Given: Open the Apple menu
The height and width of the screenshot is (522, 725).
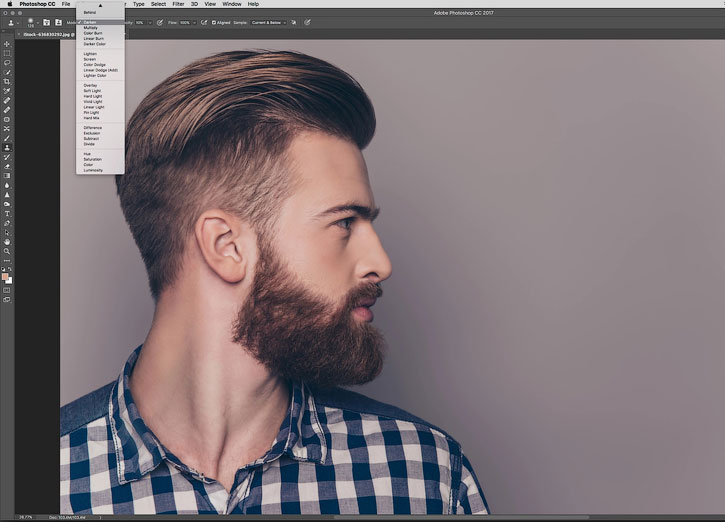Looking at the screenshot, I should [x=9, y=4].
